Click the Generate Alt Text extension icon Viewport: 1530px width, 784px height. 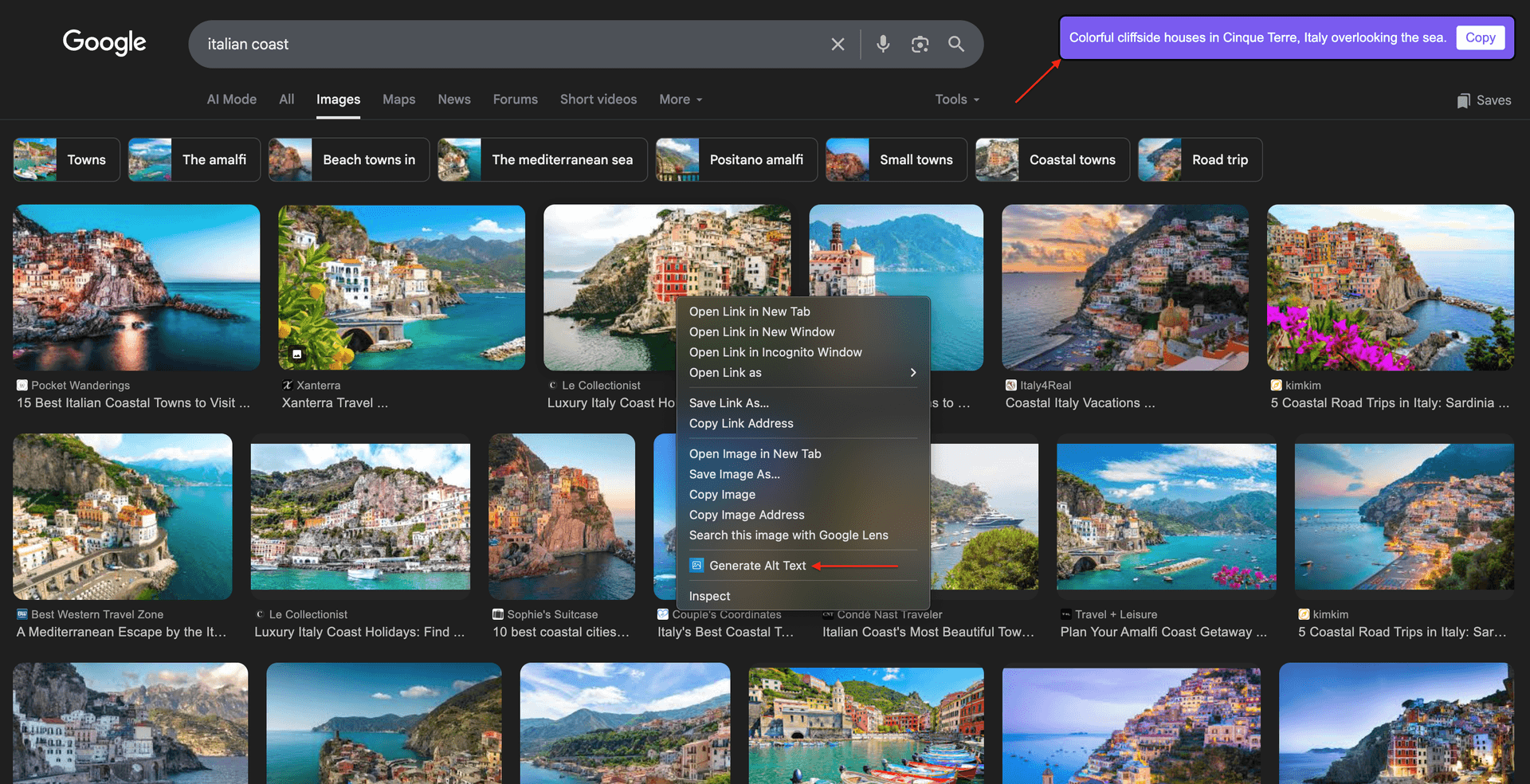(696, 565)
